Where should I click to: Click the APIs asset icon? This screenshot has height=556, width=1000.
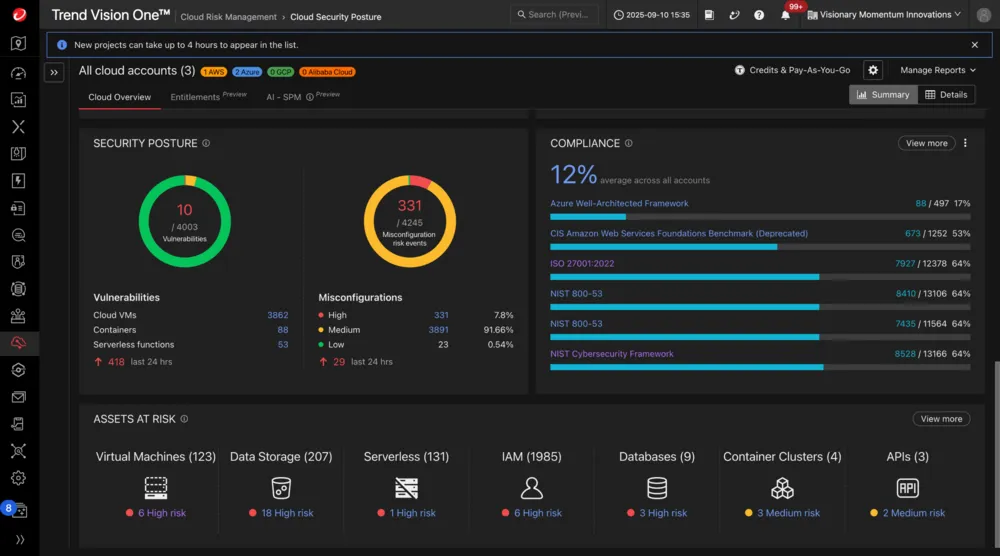[x=907, y=488]
